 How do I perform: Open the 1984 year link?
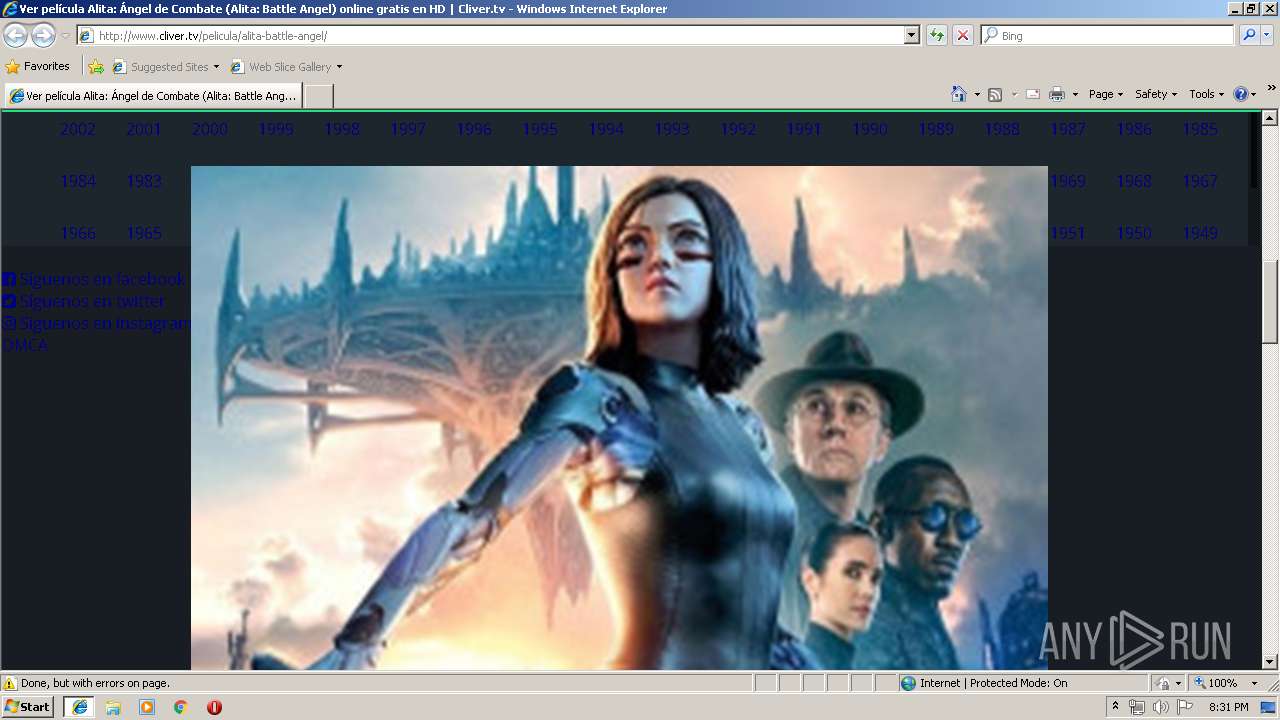pyautogui.click(x=78, y=181)
